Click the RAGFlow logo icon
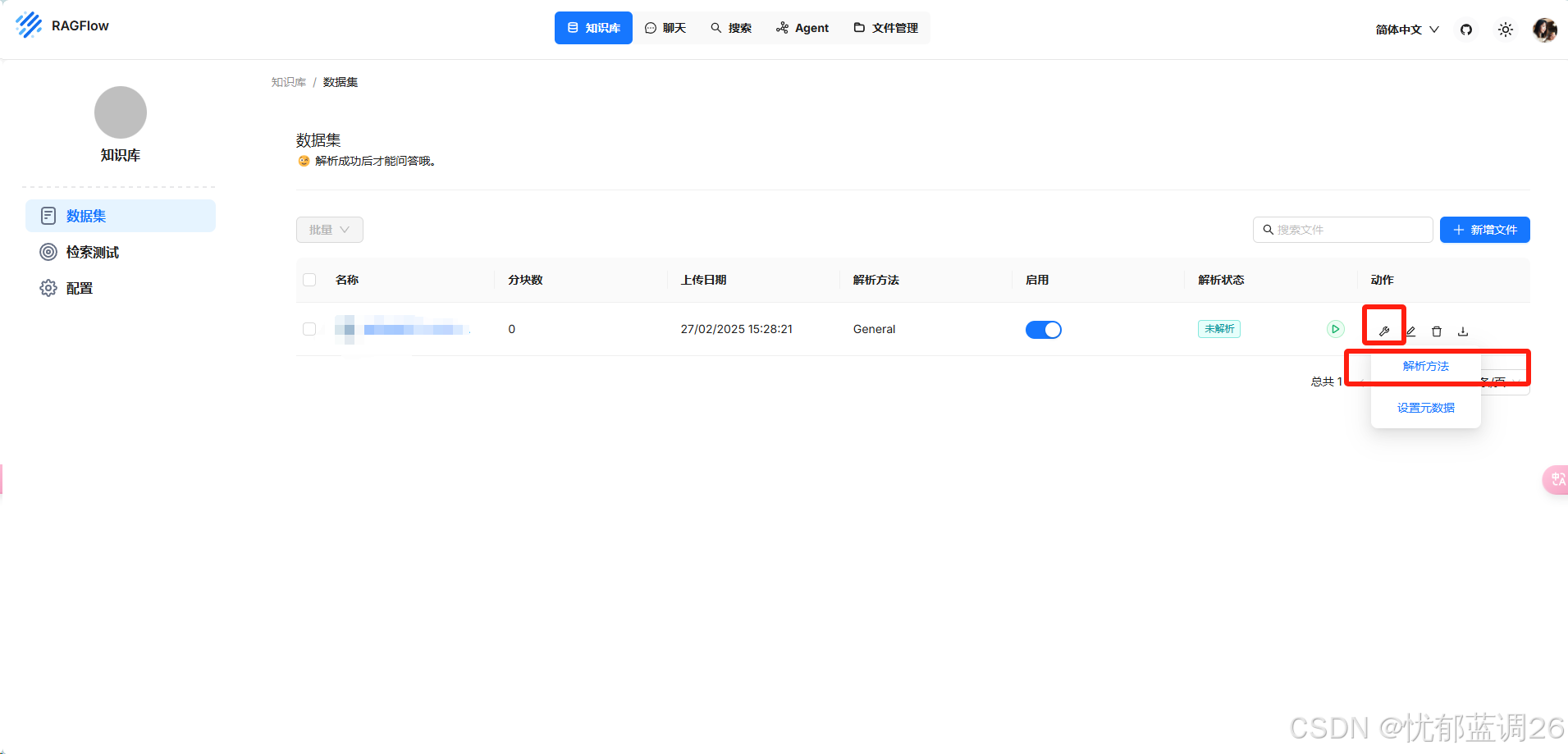Viewport: 1568px width, 754px height. pyautogui.click(x=29, y=25)
